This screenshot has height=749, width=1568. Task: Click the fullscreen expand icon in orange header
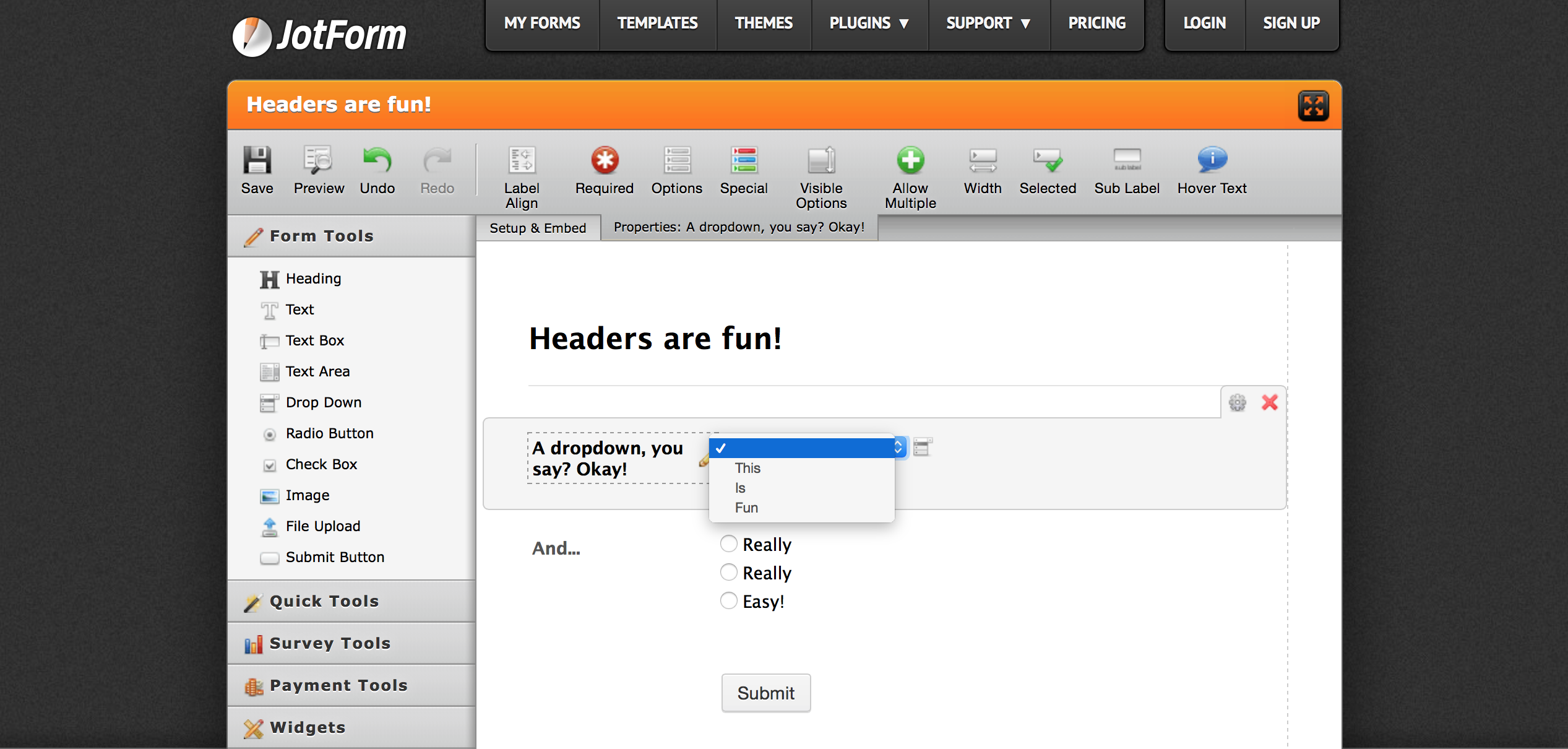pos(1313,106)
